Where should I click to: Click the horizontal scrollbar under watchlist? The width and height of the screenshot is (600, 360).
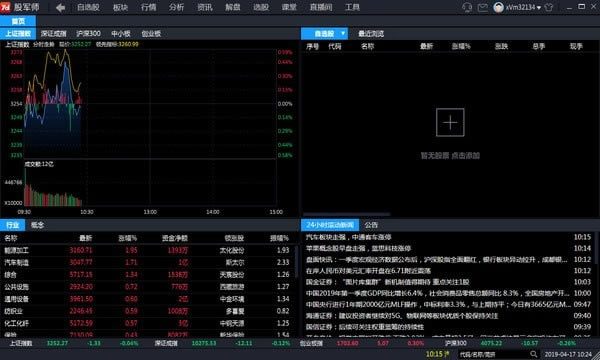[347, 214]
